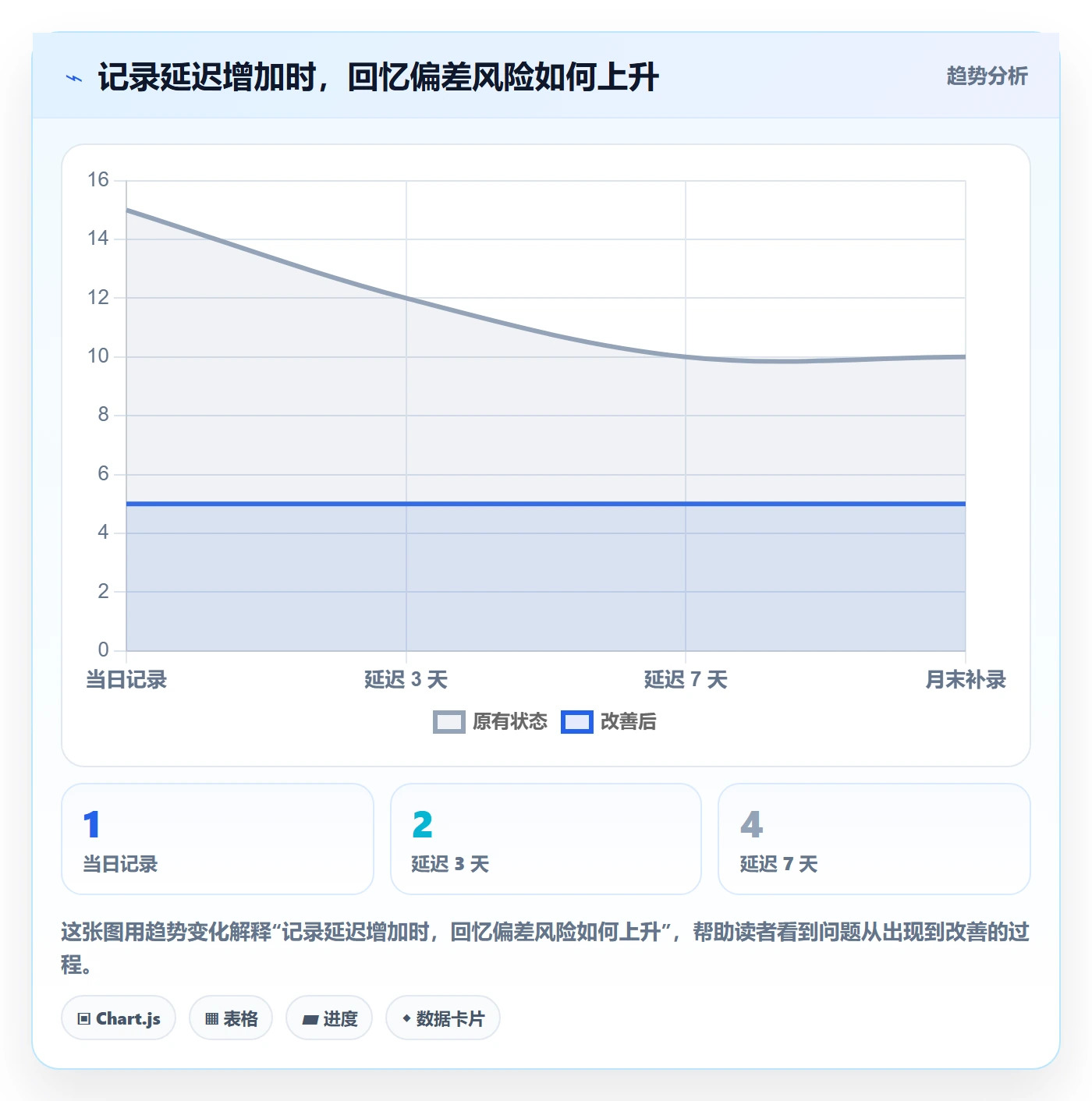
Task: Open the 当日记录 data card
Action: [x=218, y=839]
